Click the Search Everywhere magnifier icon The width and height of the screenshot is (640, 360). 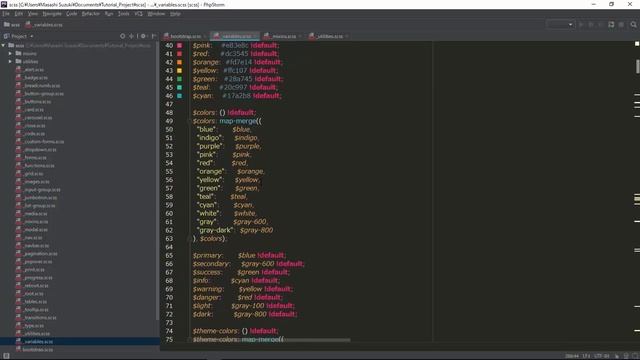633,24
